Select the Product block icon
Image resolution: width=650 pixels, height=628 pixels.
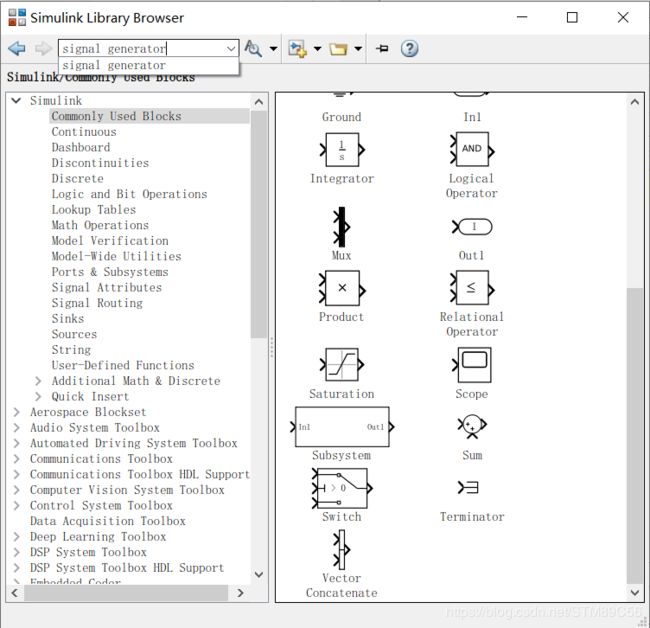coord(342,288)
